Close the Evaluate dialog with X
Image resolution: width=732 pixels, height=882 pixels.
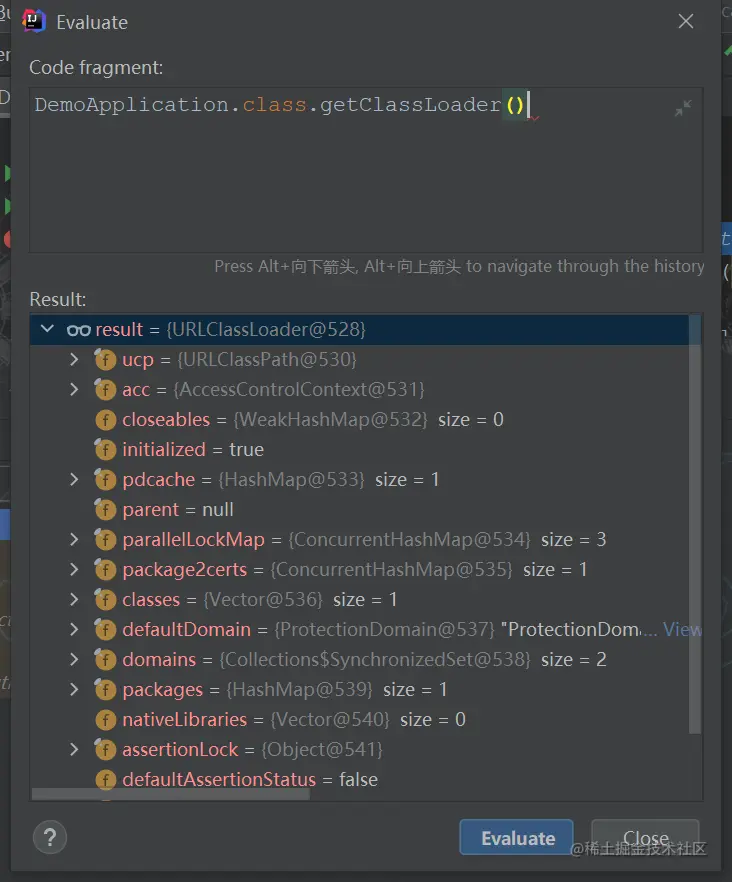point(685,21)
